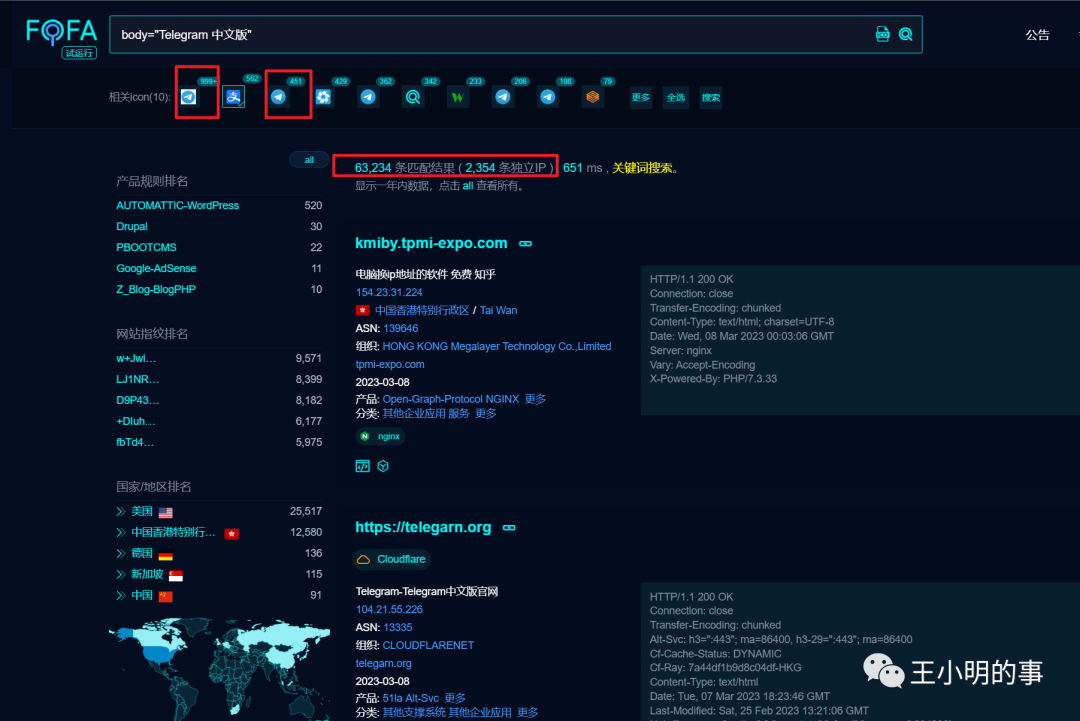1080x721 pixels.
Task: Click ASN number 139646
Action: tap(401, 328)
